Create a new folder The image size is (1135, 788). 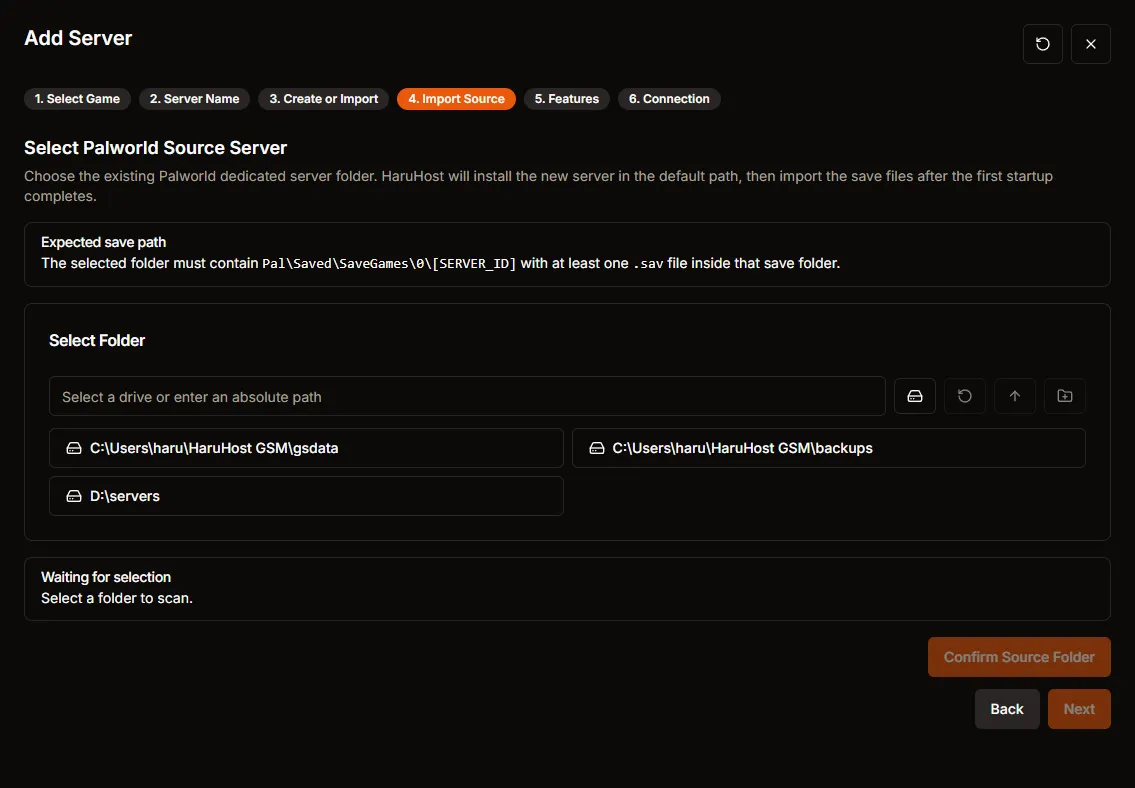coord(1064,396)
